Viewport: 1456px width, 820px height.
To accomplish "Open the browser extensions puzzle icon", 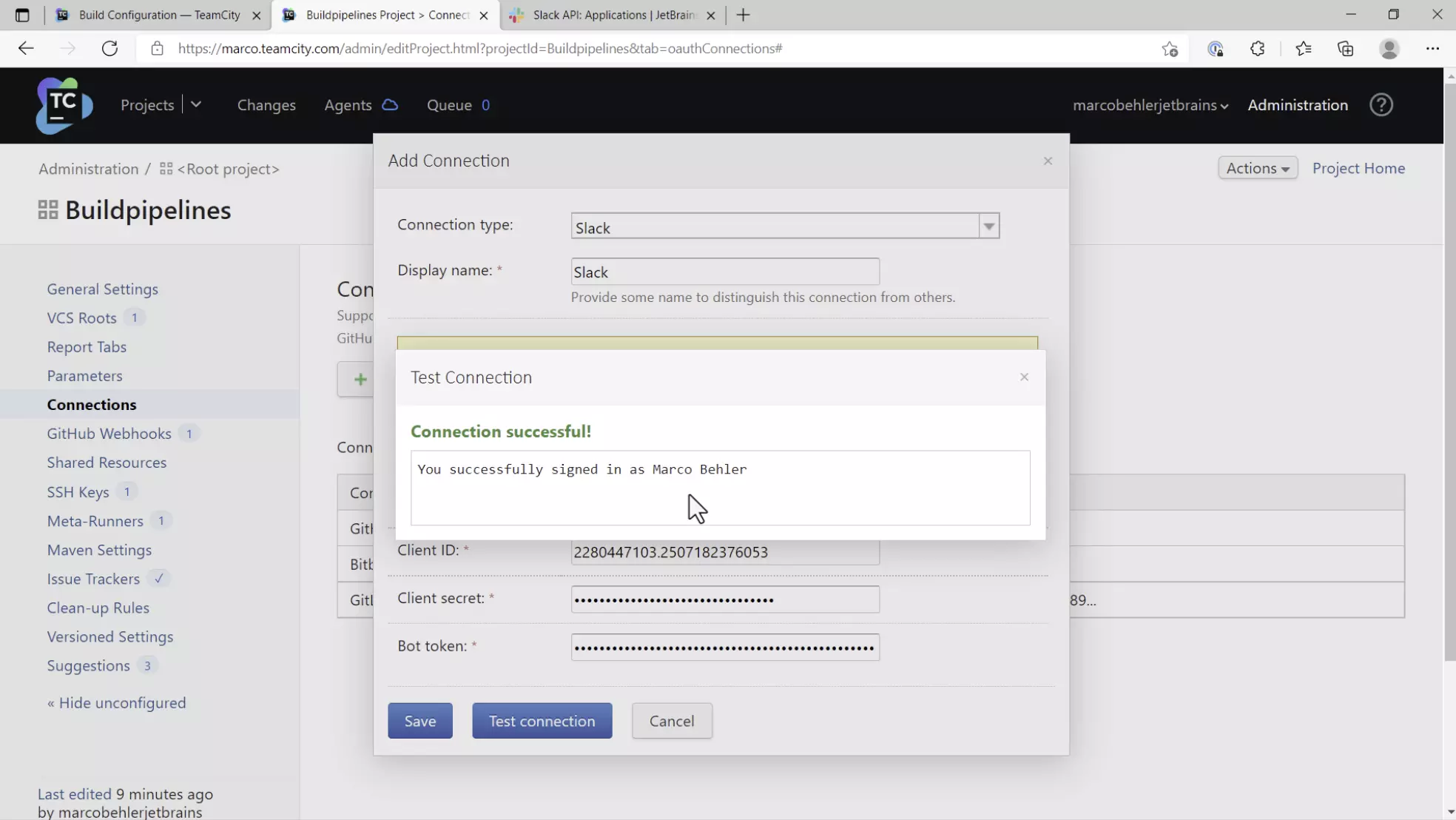I will tap(1258, 48).
